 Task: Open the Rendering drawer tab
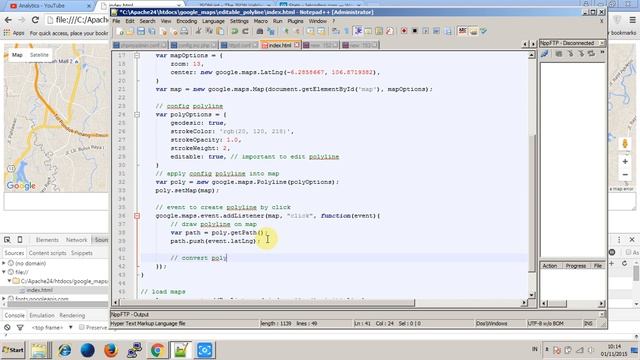(72, 316)
